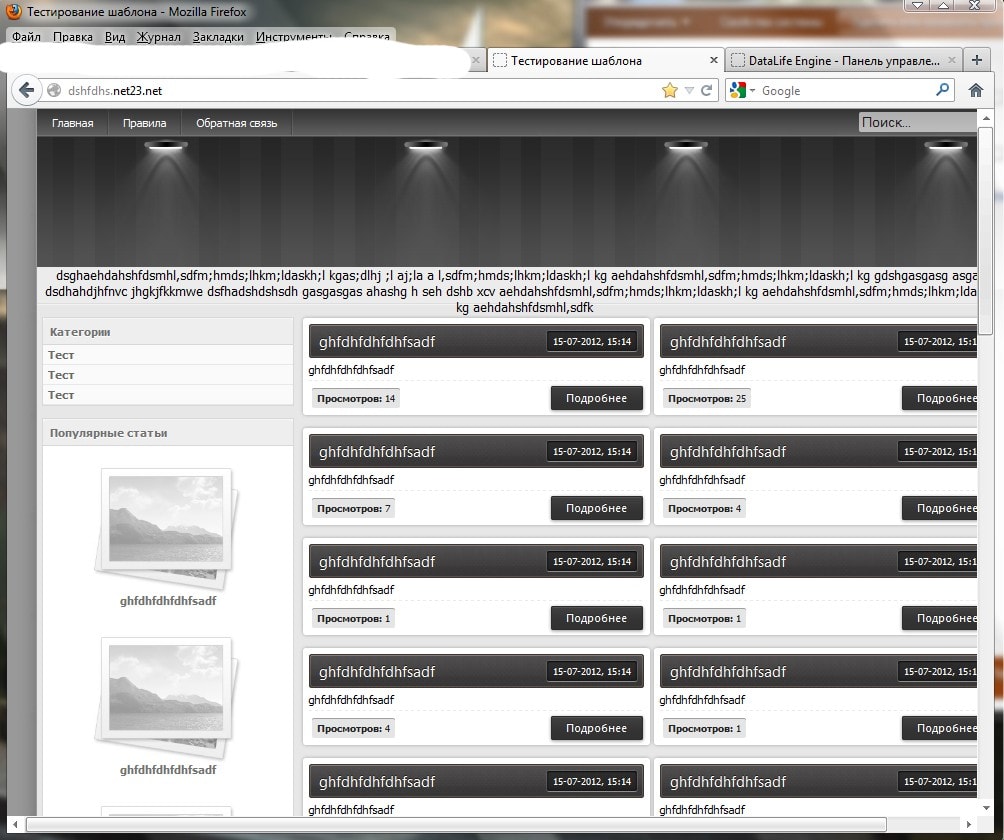Click the Просмотров: 14 label
The height and width of the screenshot is (840, 1004).
pyautogui.click(x=356, y=398)
